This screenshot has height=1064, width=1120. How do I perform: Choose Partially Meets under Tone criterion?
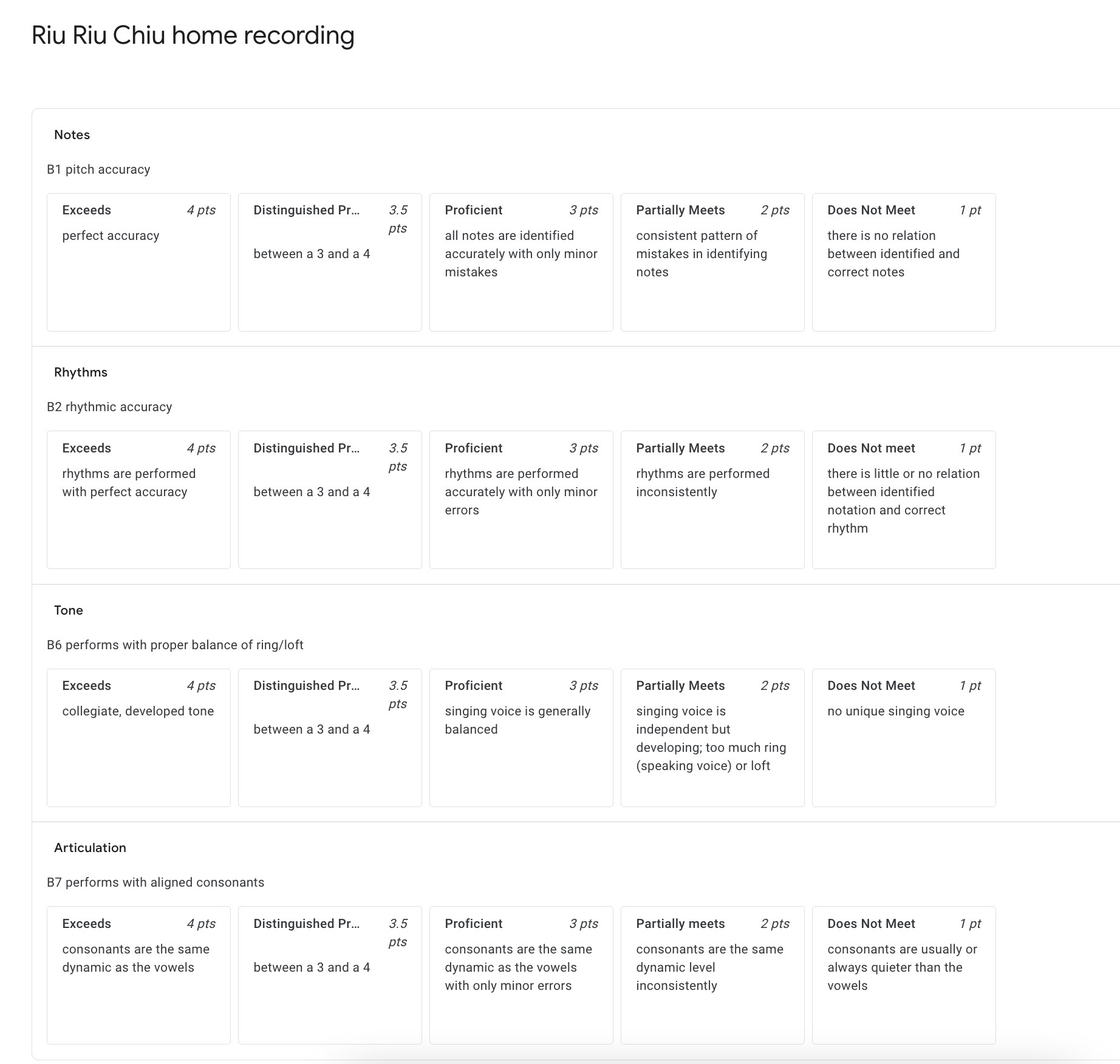click(712, 737)
